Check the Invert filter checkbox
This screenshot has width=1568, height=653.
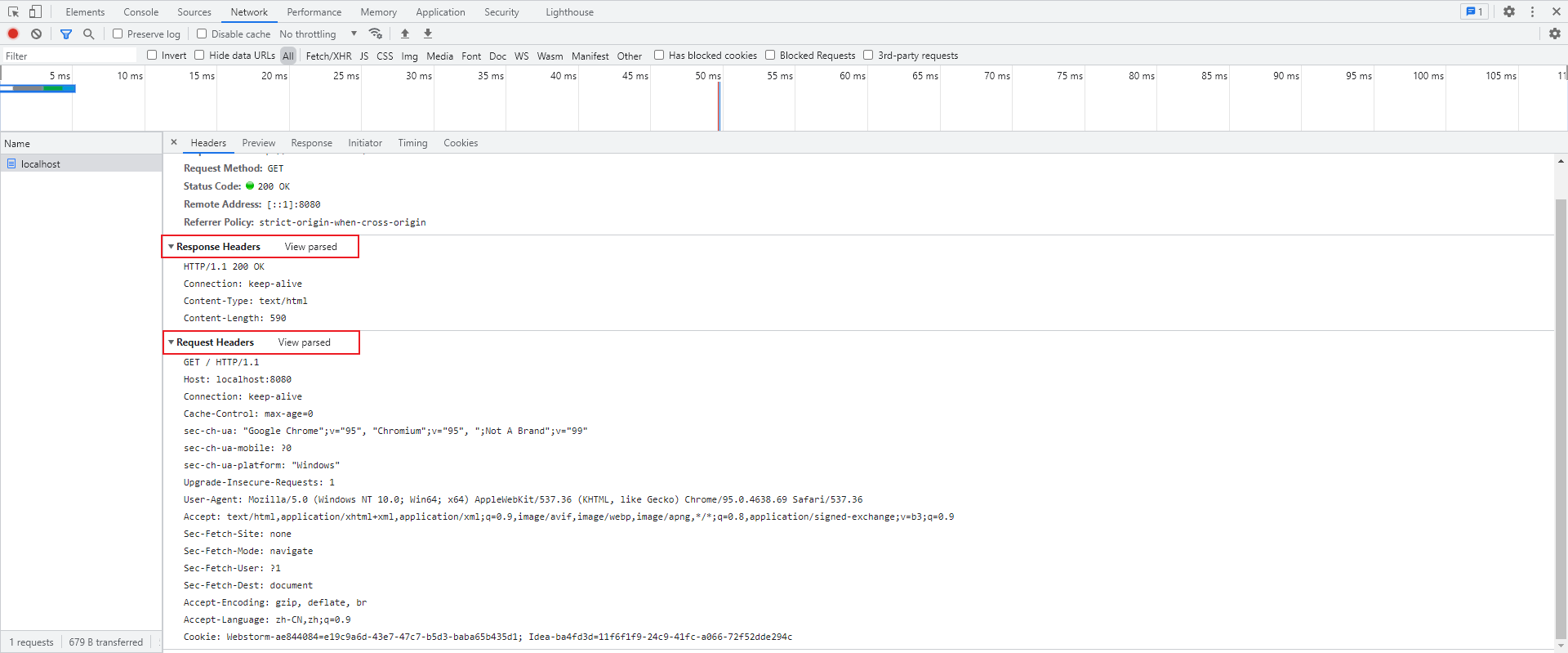click(152, 55)
